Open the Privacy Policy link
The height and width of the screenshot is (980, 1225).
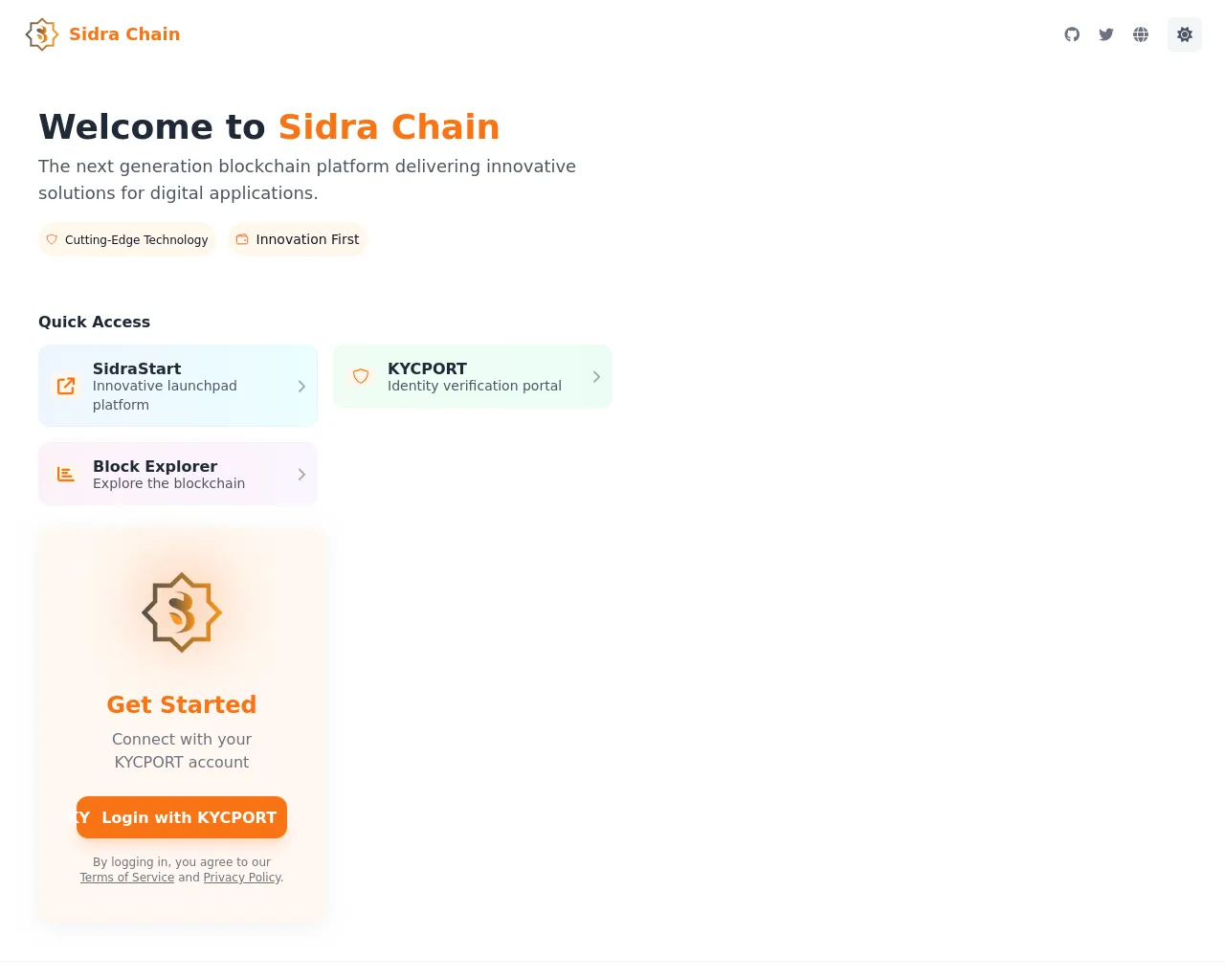click(242, 878)
